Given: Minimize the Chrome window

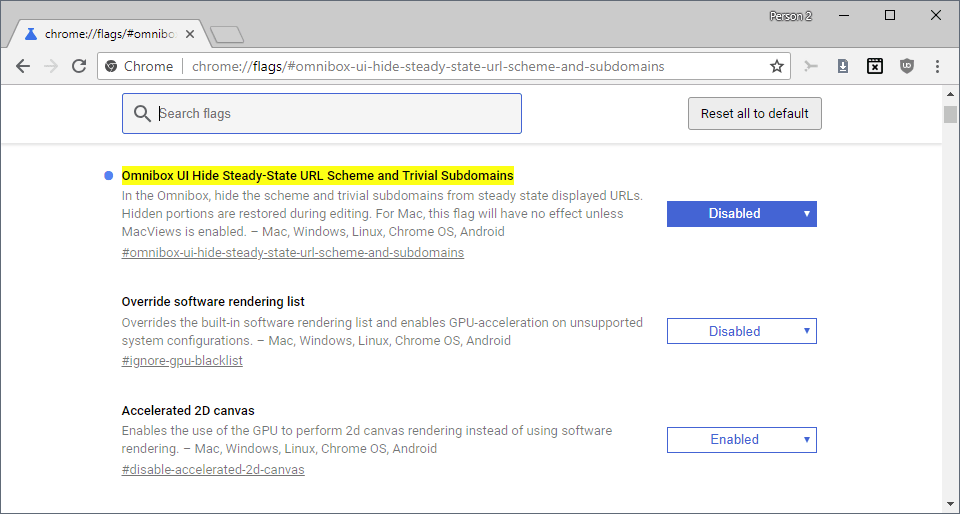Looking at the screenshot, I should click(x=844, y=16).
